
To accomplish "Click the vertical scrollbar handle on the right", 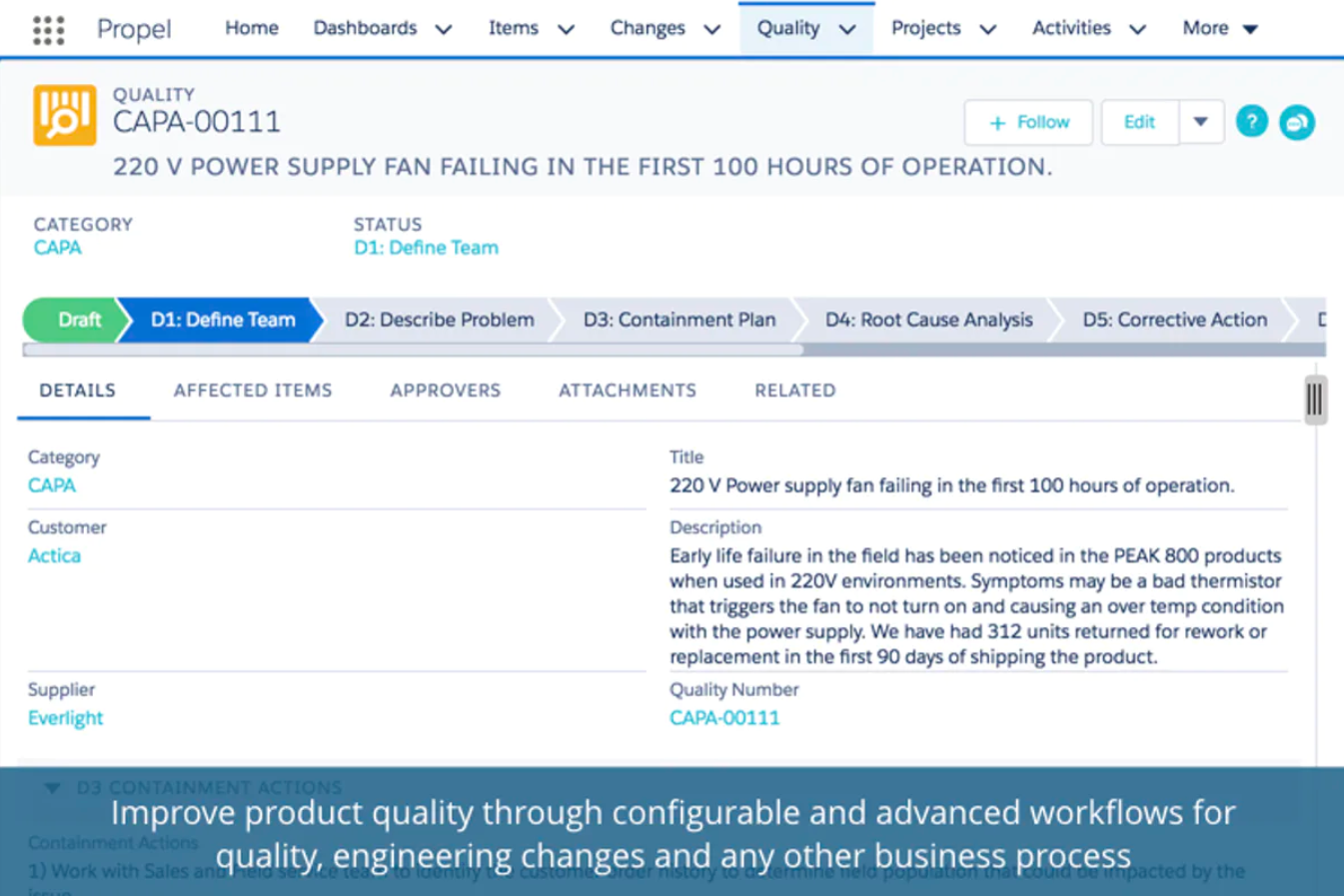I will pos(1315,400).
